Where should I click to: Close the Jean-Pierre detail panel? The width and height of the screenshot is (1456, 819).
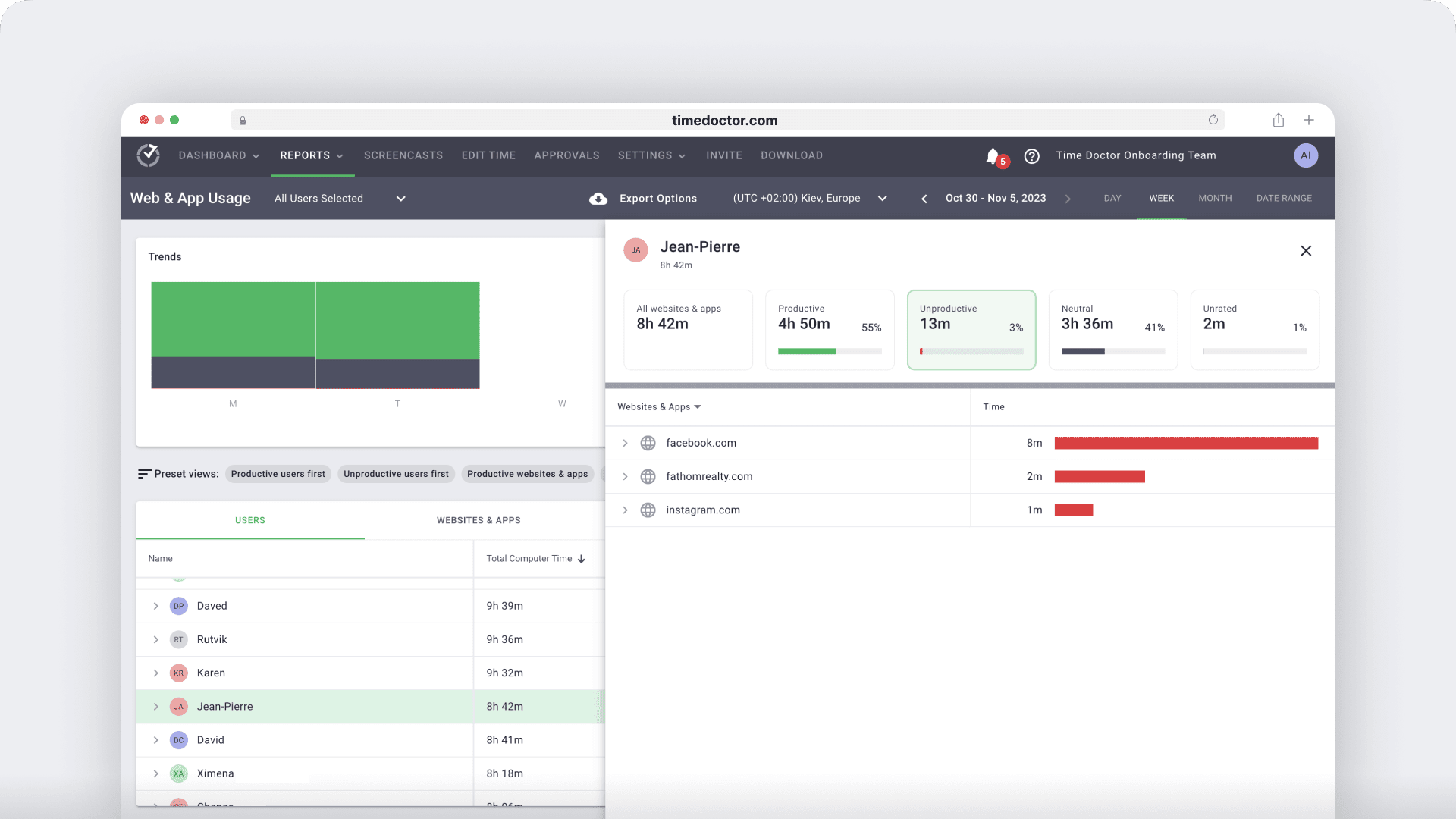pyautogui.click(x=1306, y=250)
